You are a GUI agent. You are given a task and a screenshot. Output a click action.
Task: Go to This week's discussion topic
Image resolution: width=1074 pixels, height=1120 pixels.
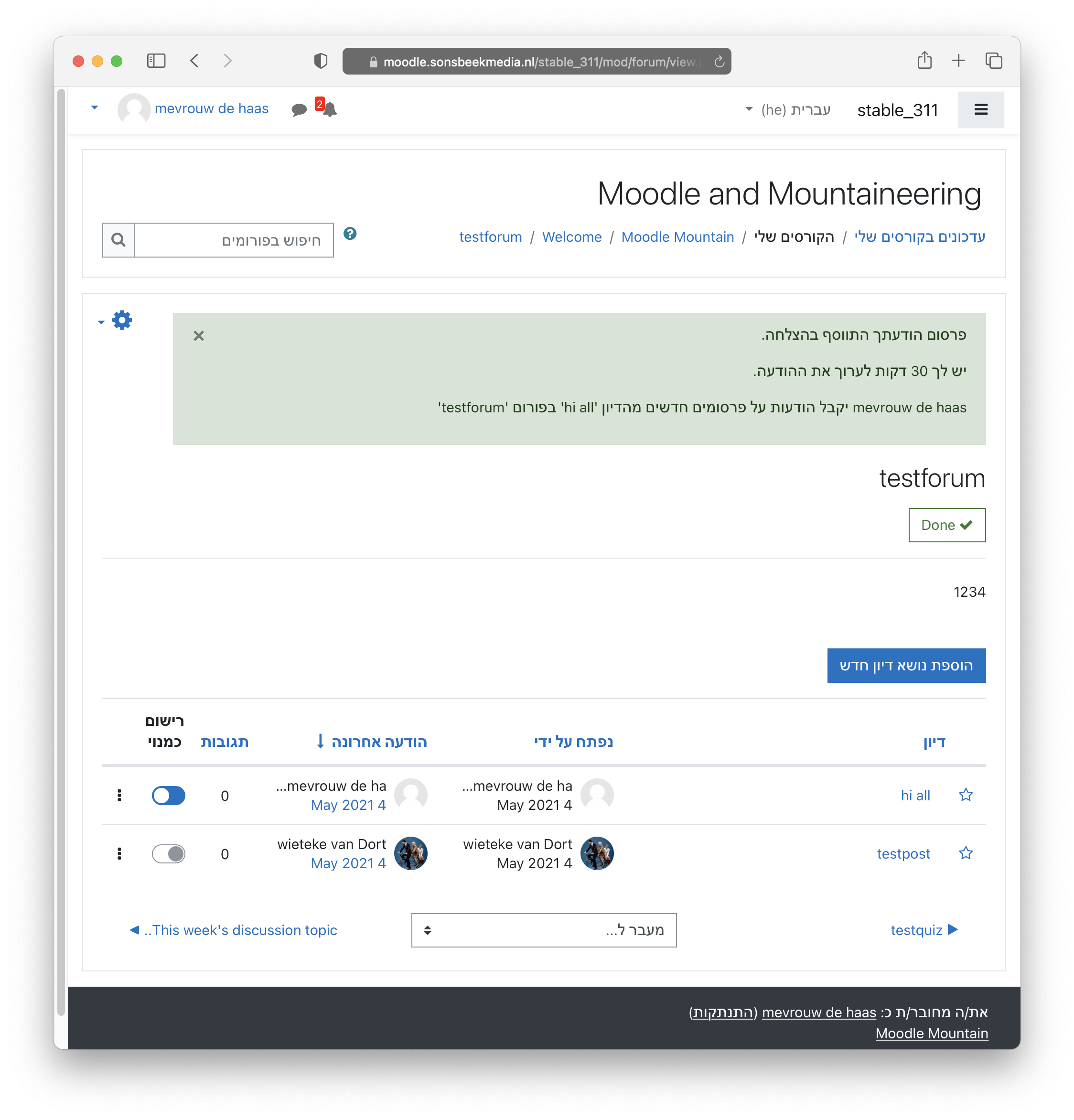pos(234,930)
